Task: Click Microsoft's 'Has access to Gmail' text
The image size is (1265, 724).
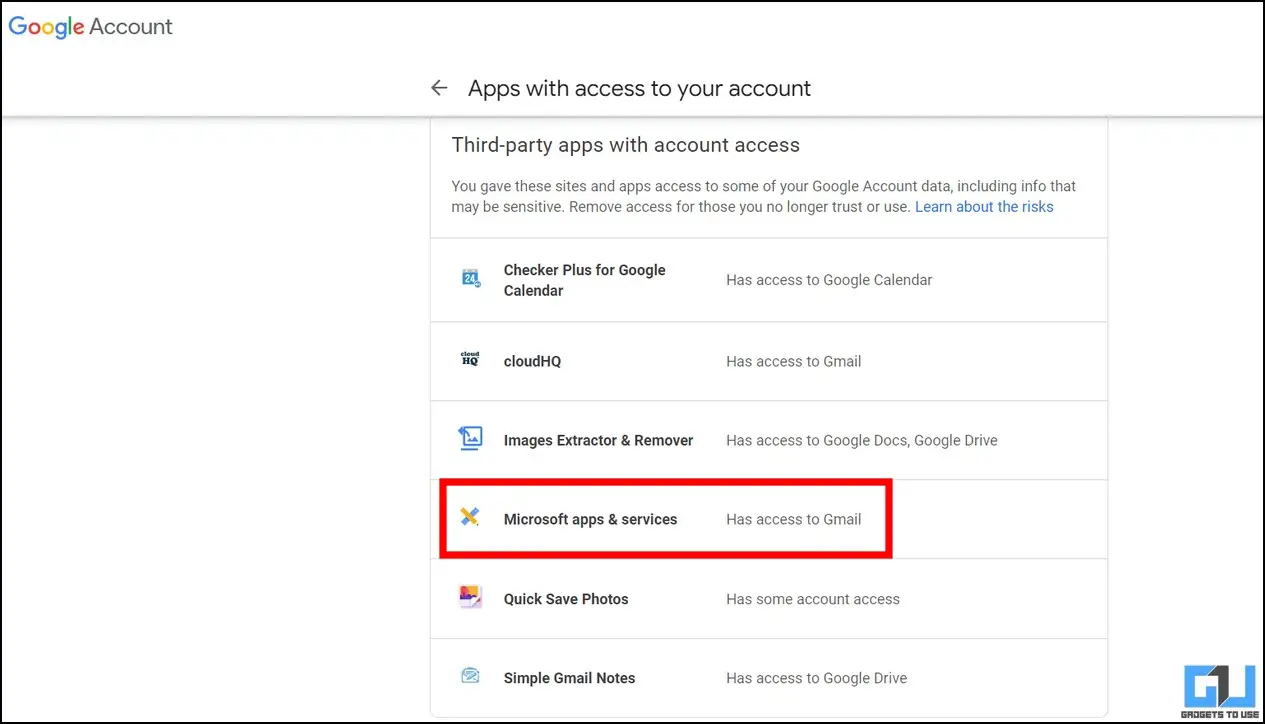Action: click(793, 519)
